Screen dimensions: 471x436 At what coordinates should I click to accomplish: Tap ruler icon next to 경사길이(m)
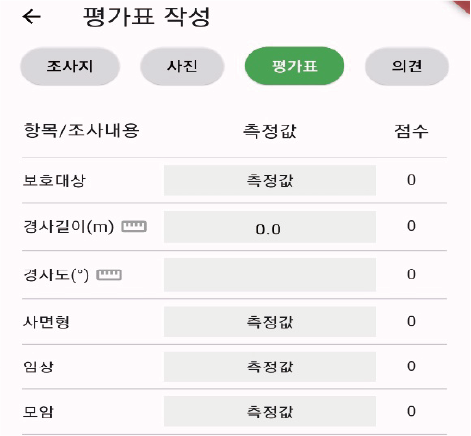[x=134, y=227]
